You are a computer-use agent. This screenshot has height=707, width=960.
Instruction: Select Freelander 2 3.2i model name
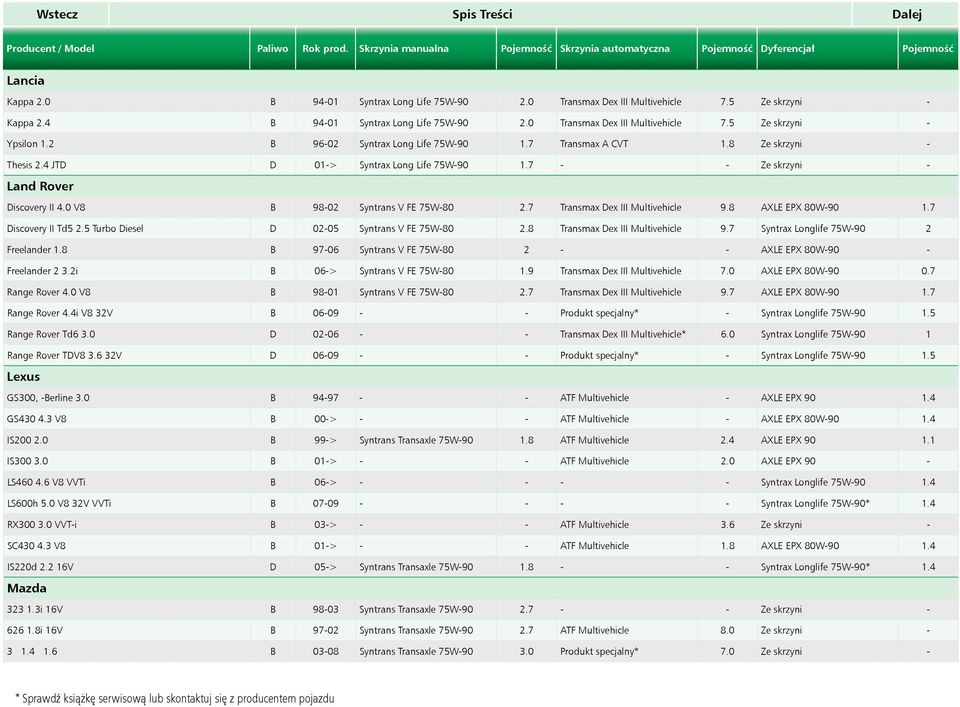(42, 271)
